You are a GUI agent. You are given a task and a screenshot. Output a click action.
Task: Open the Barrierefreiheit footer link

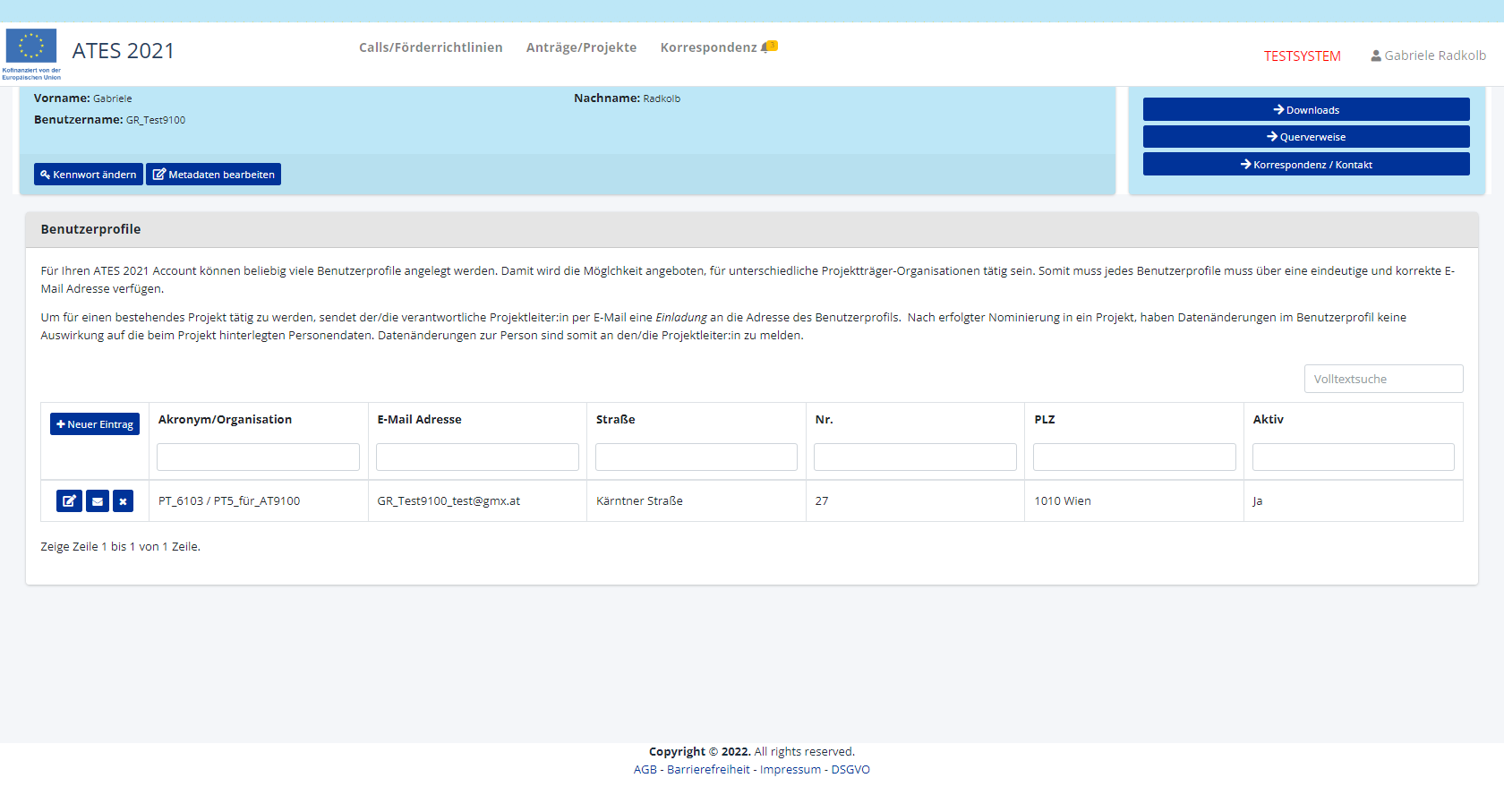pos(708,770)
